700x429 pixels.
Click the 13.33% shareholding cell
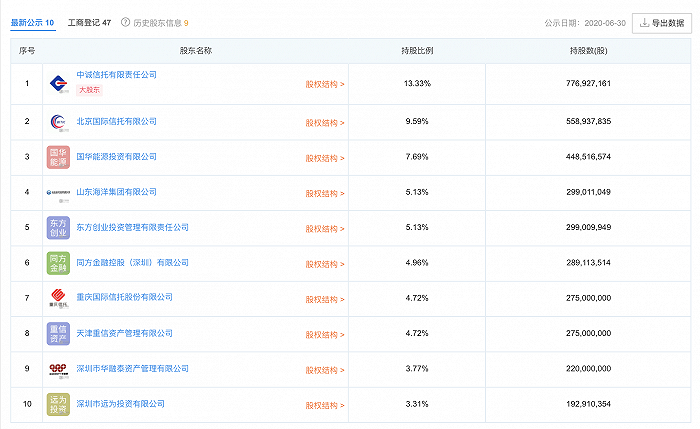417,83
